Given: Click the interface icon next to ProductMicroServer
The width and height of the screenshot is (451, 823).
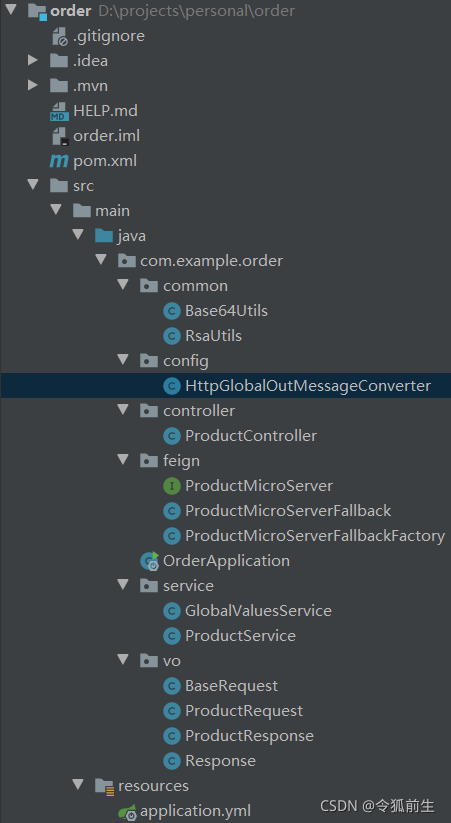Looking at the screenshot, I should (172, 486).
